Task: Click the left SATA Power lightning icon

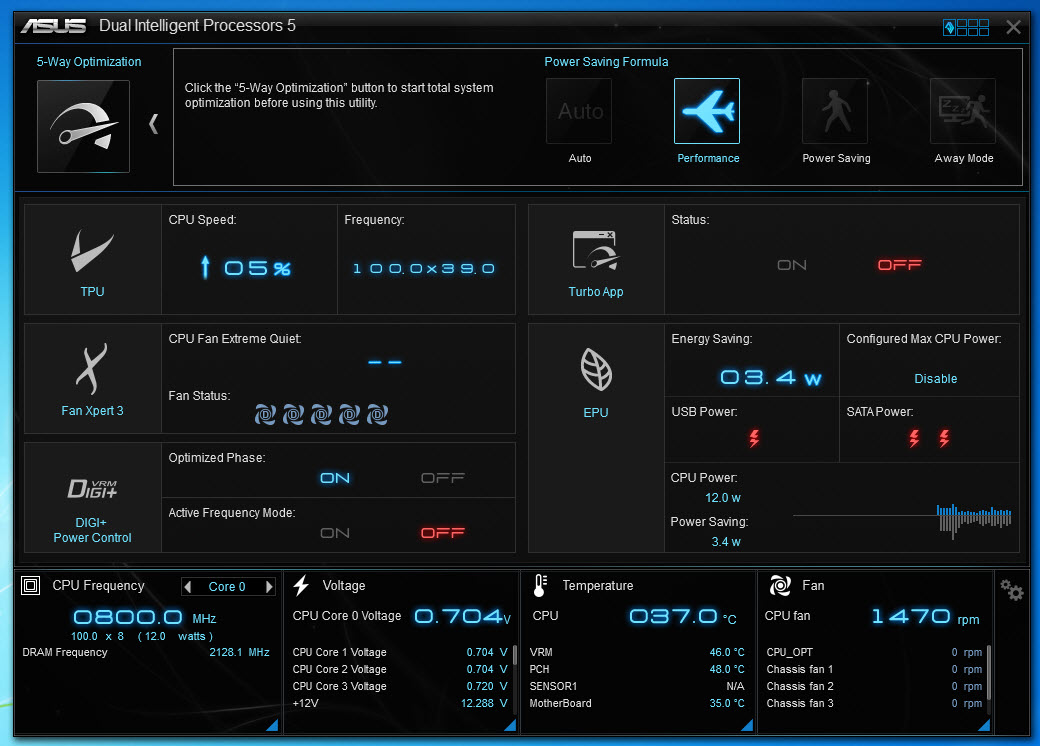Action: pyautogui.click(x=915, y=438)
